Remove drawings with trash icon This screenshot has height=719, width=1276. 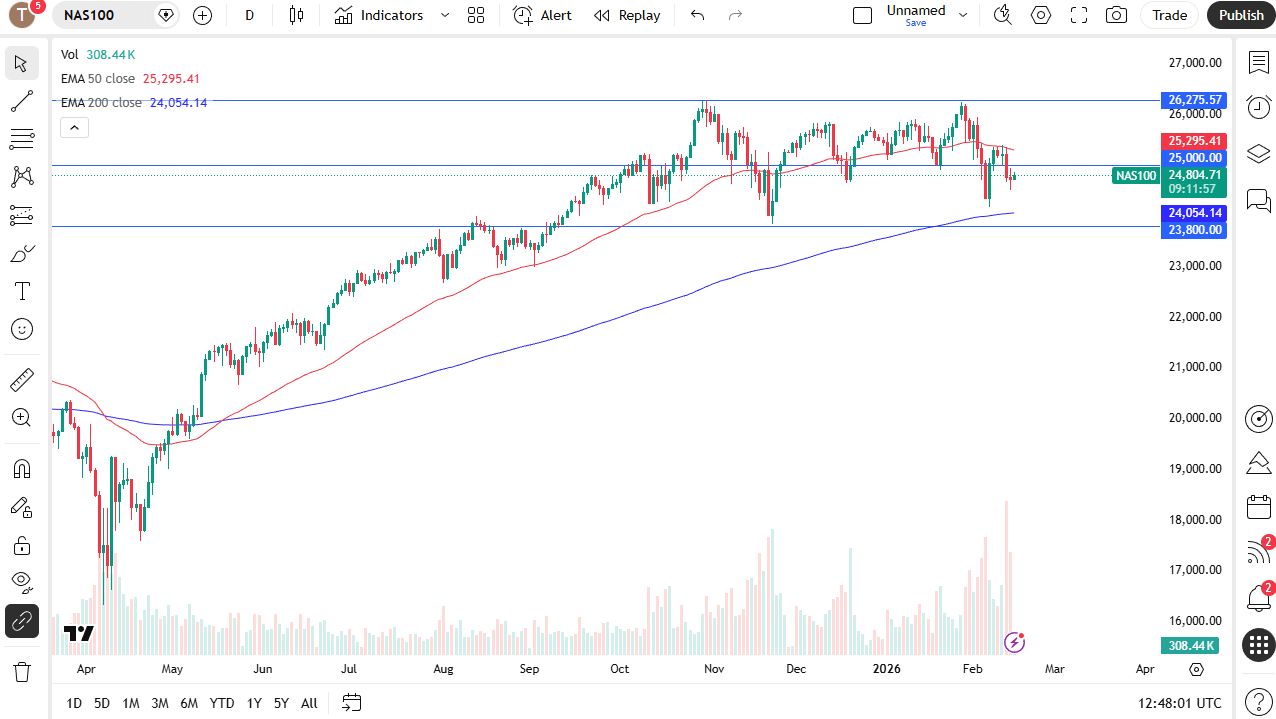(x=21, y=671)
